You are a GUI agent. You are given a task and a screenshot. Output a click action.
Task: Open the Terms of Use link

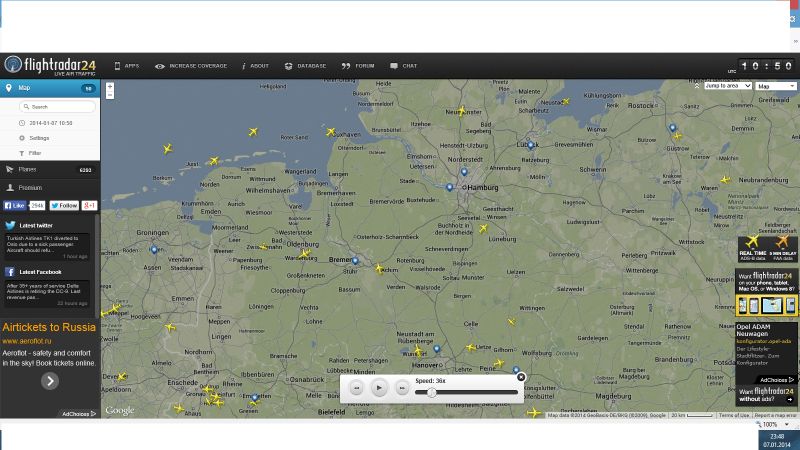point(734,415)
